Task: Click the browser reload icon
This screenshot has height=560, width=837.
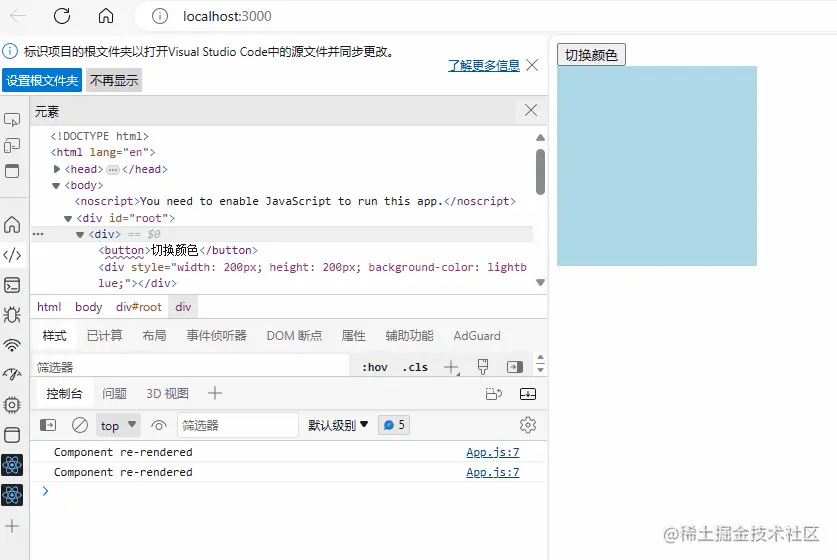Action: 62,16
